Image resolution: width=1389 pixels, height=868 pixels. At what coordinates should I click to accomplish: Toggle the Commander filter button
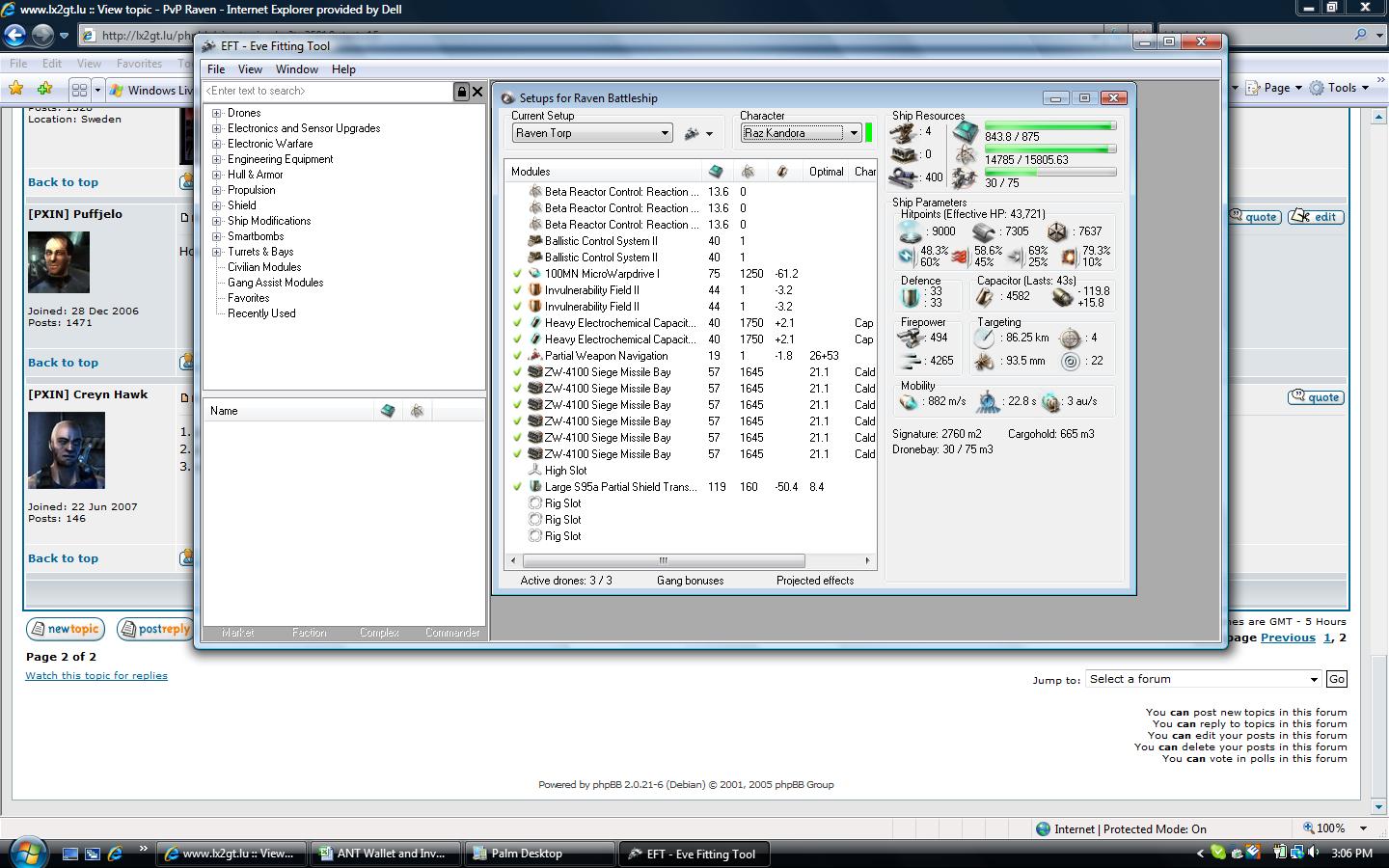click(x=451, y=633)
